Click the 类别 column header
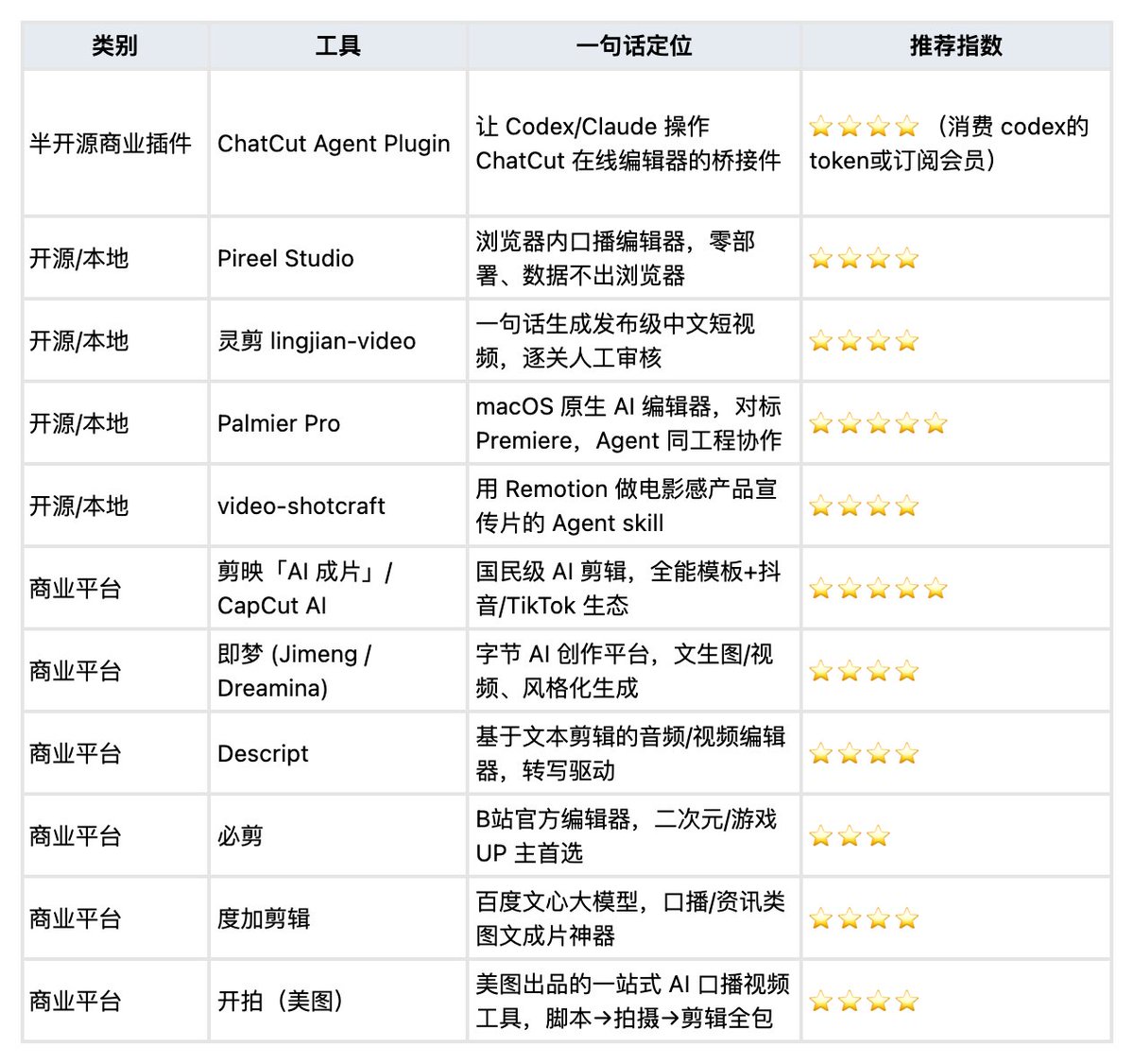Viewport: 1134px width, 1064px height. pyautogui.click(x=114, y=45)
